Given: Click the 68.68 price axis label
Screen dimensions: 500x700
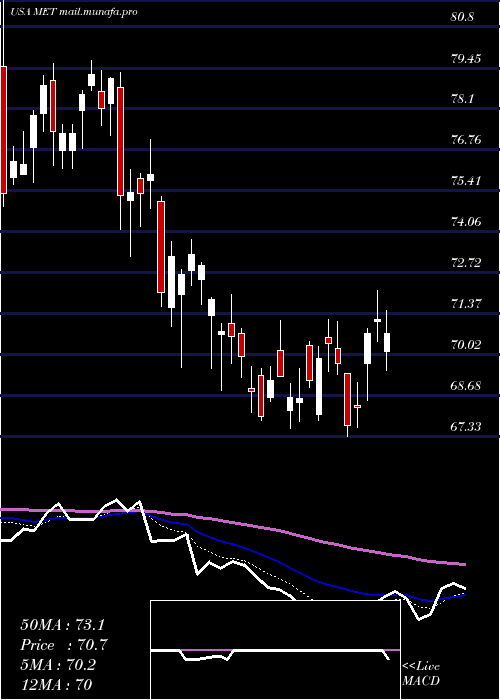Looking at the screenshot, I should (466, 385).
